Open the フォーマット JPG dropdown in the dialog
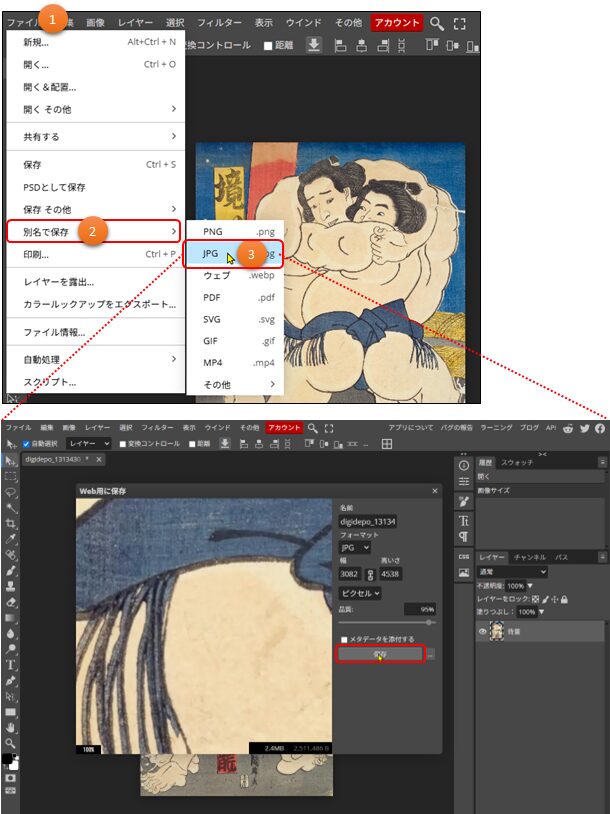The width and height of the screenshot is (610, 814). pos(354,547)
